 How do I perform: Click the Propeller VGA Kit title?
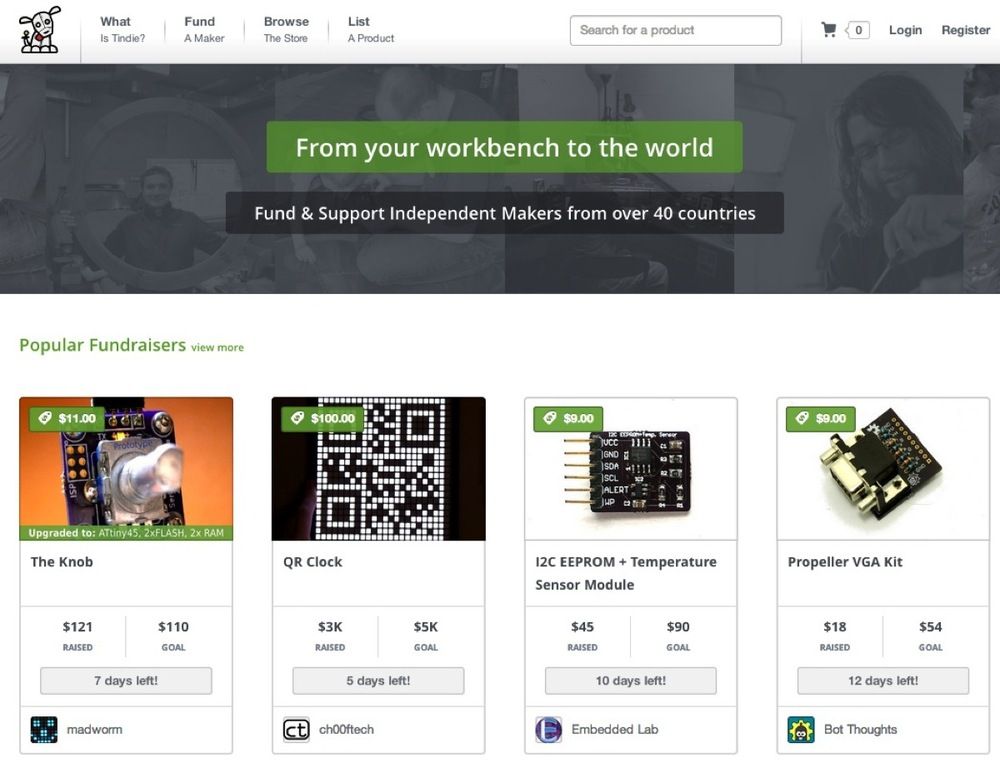coord(845,562)
